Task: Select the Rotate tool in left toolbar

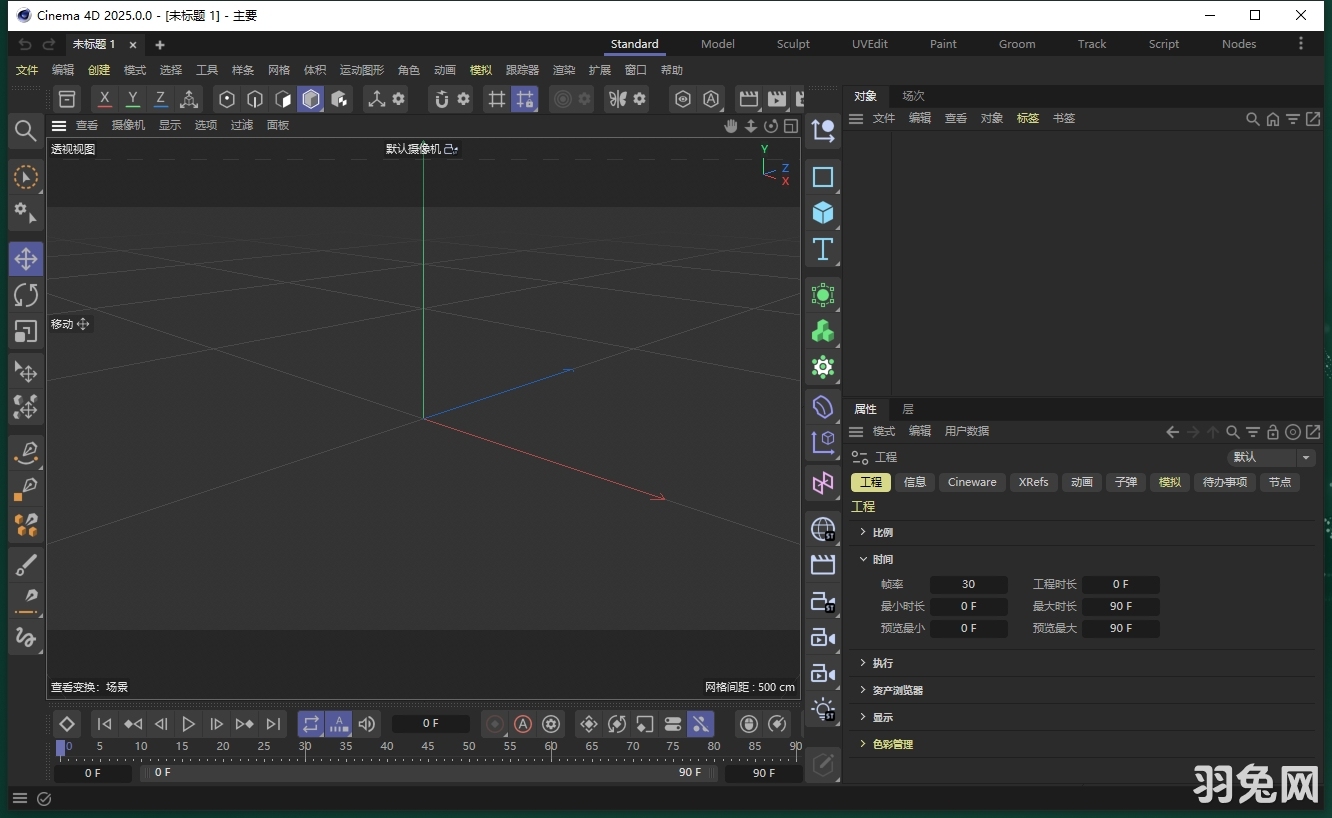Action: pyautogui.click(x=26, y=294)
